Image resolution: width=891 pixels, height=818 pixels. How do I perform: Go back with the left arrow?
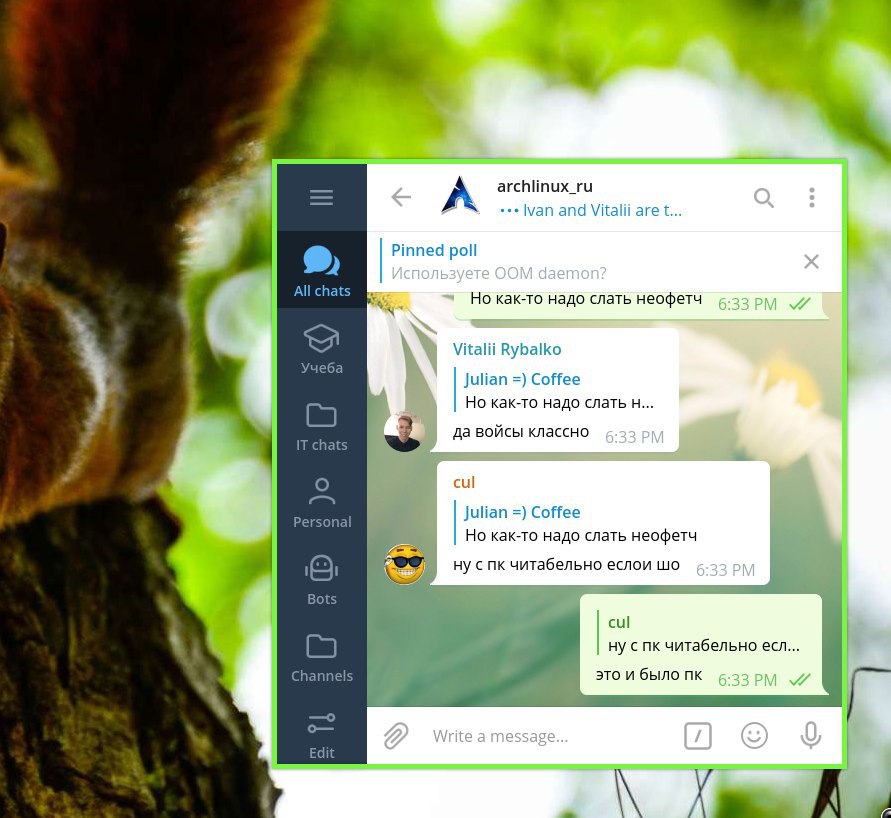point(401,197)
